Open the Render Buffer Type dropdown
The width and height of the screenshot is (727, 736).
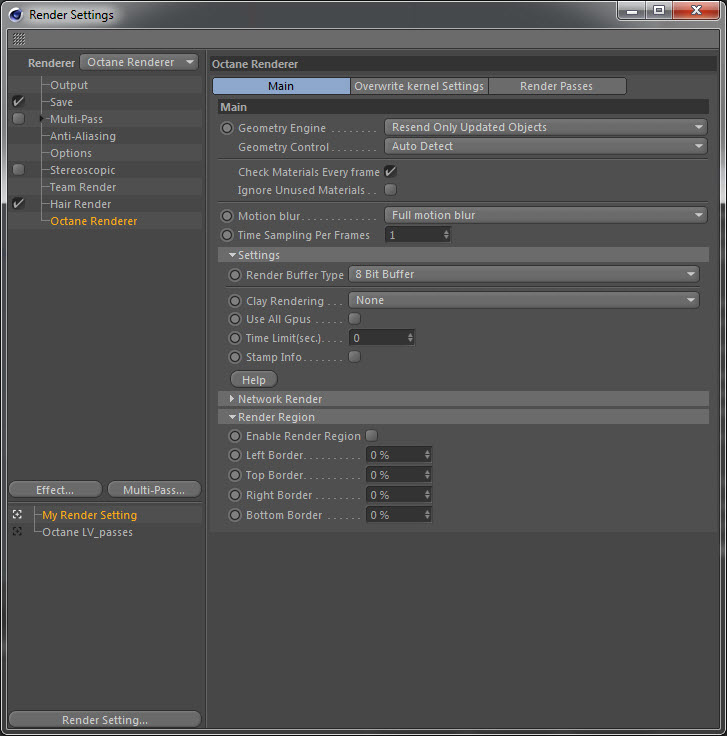[x=524, y=274]
